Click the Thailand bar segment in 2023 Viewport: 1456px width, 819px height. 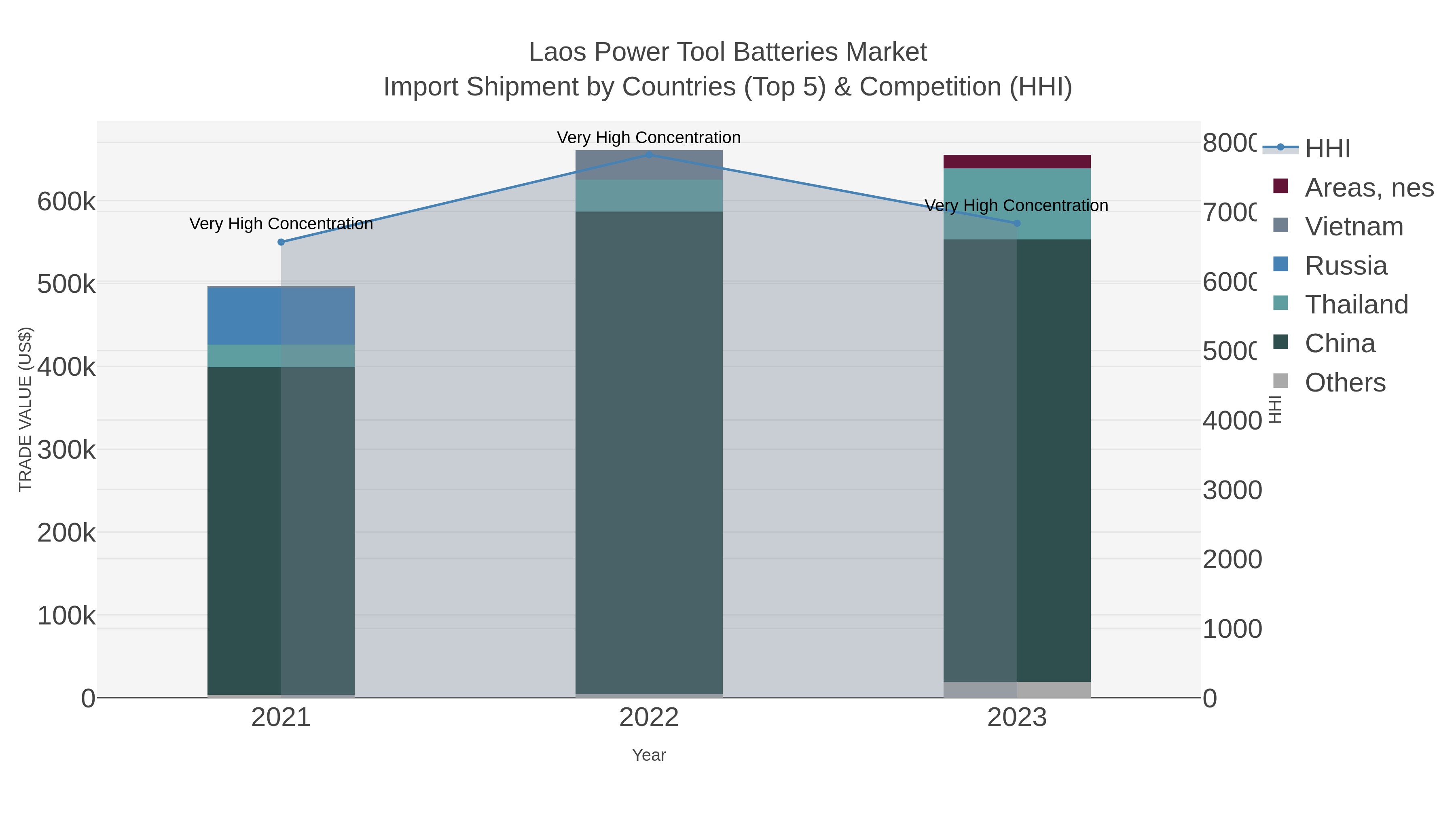1017,204
